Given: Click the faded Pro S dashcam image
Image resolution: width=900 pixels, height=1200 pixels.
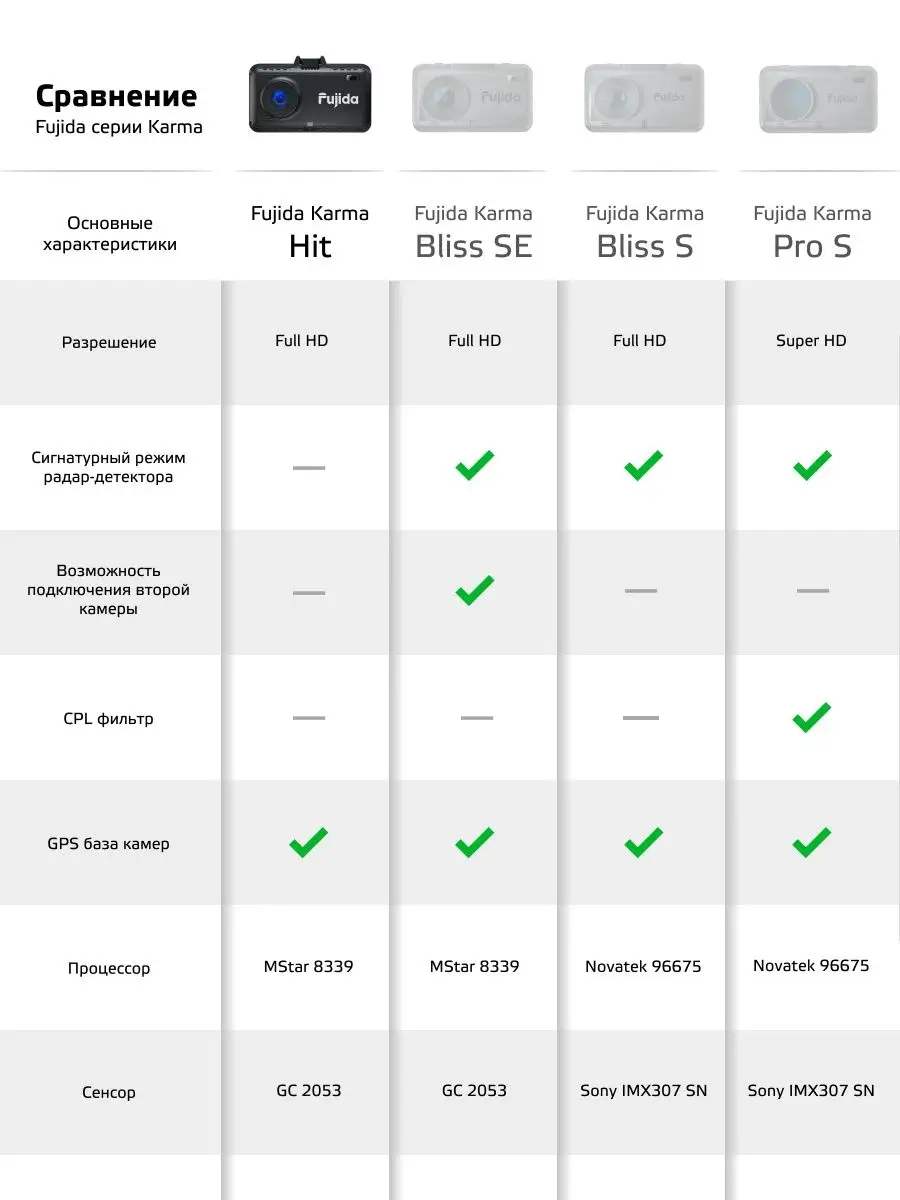Looking at the screenshot, I should click(817, 99).
